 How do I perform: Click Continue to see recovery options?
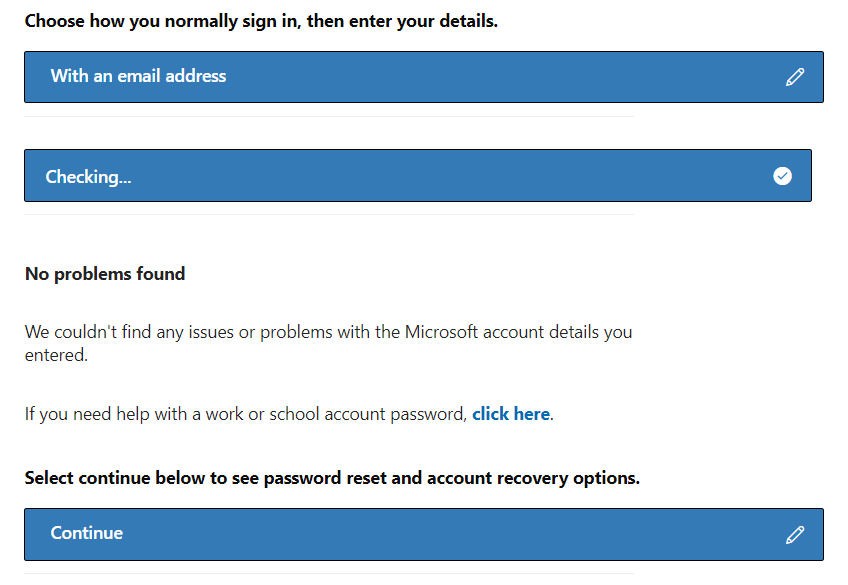(x=423, y=534)
